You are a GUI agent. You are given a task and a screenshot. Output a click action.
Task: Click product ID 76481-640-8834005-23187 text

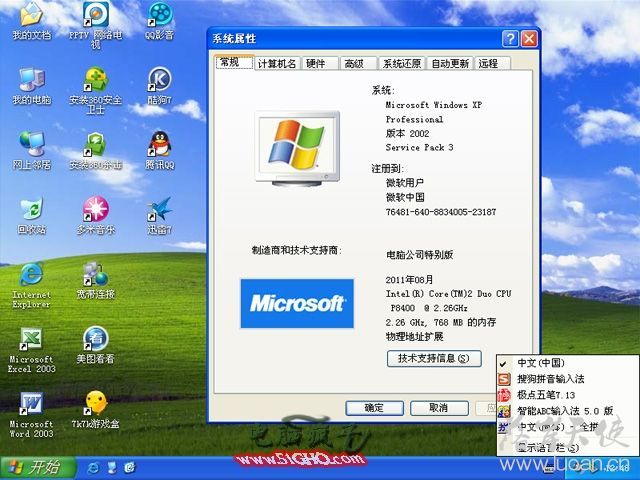coord(441,212)
